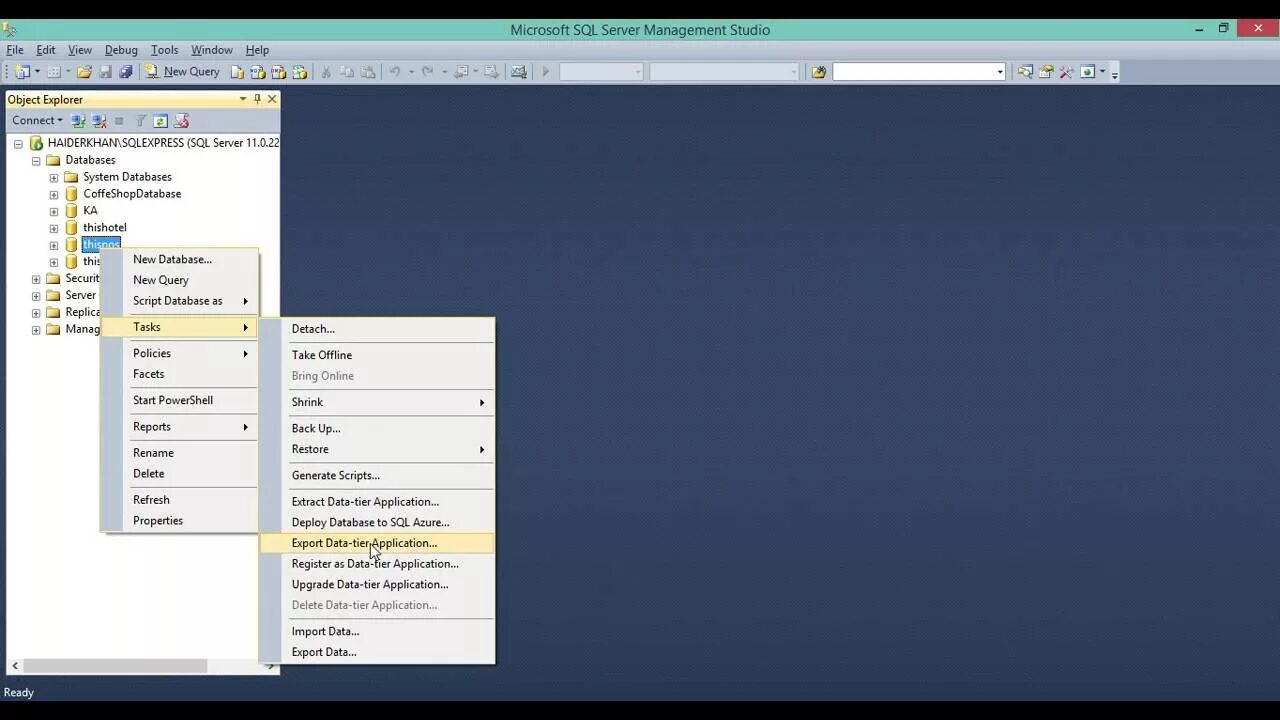Click the Save icon in the toolbar
Viewport: 1280px width, 720px height.
pyautogui.click(x=105, y=72)
